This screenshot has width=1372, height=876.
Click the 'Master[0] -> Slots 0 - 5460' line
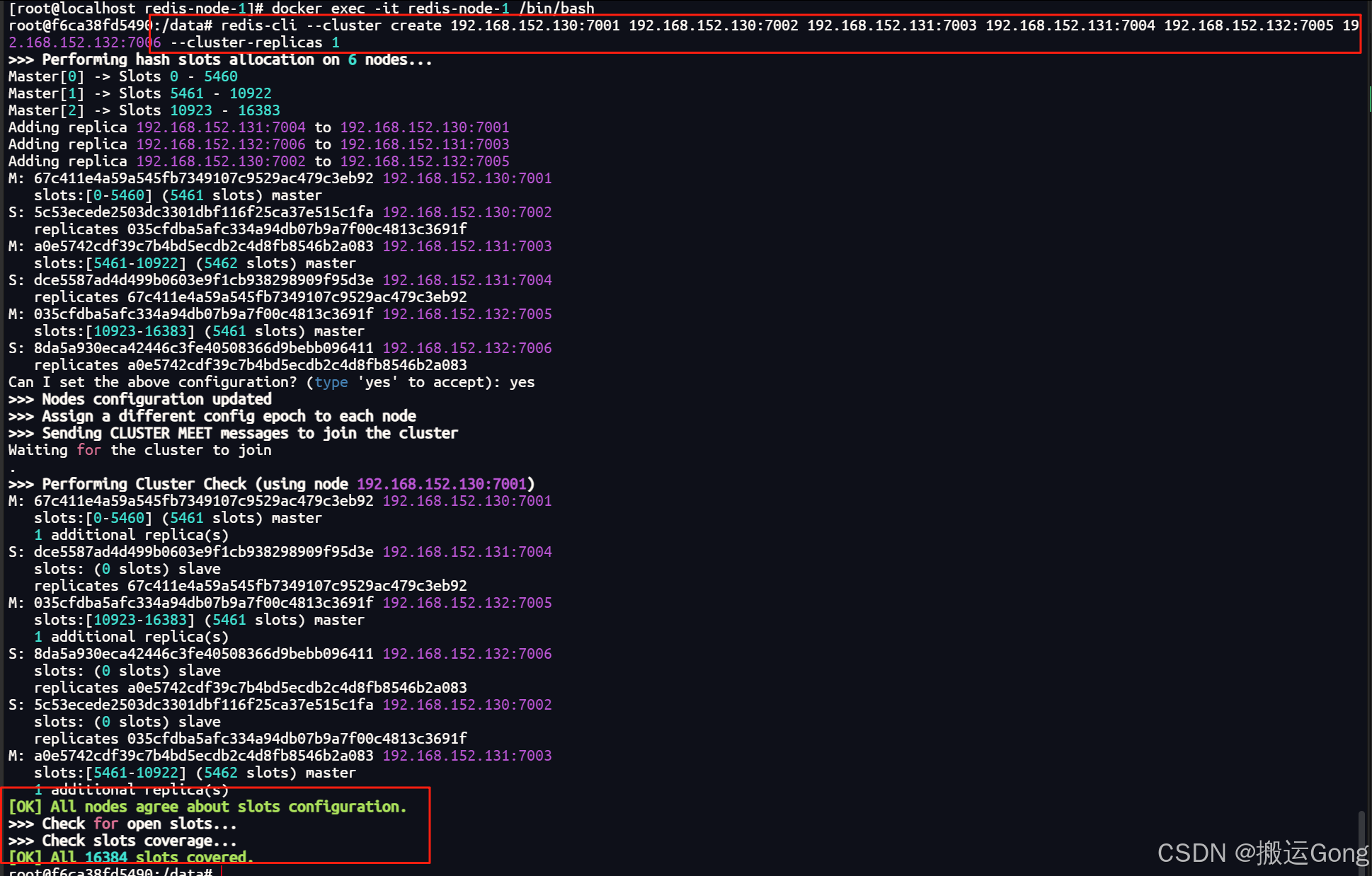pyautogui.click(x=122, y=76)
